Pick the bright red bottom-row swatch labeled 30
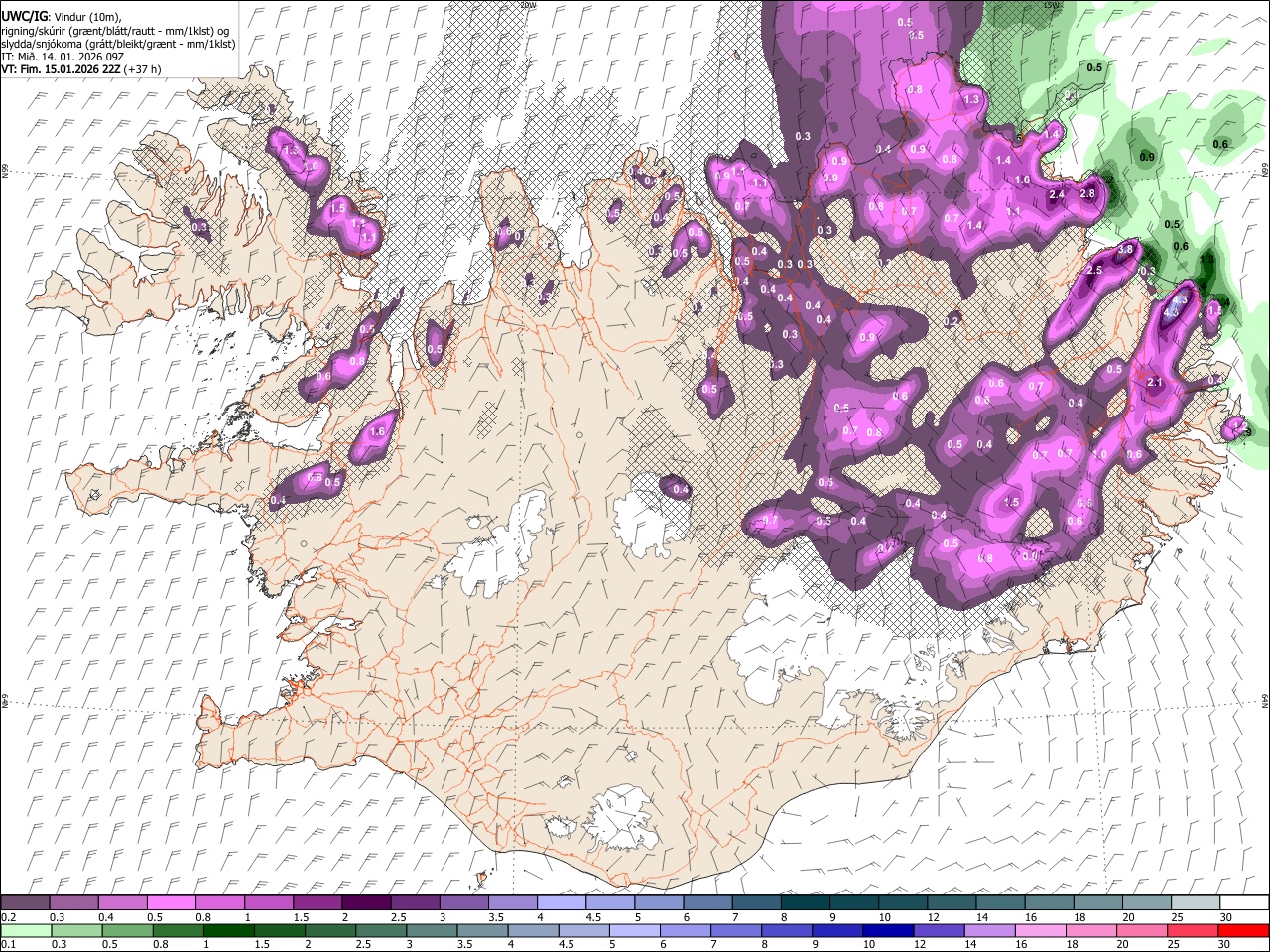Viewport: 1270px width, 952px height. (1243, 930)
